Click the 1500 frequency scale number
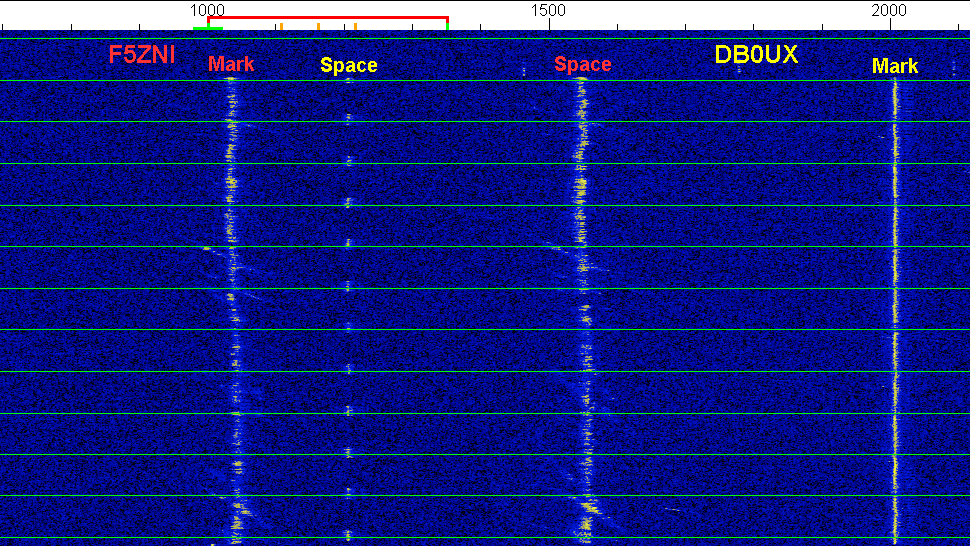Viewport: 970px width, 546px height. tap(548, 10)
